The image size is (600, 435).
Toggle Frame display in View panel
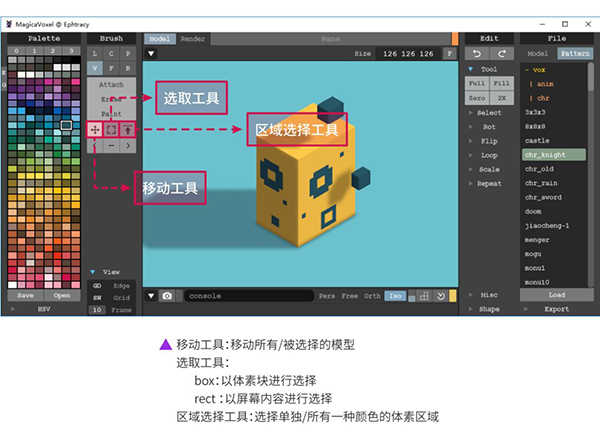(121, 310)
